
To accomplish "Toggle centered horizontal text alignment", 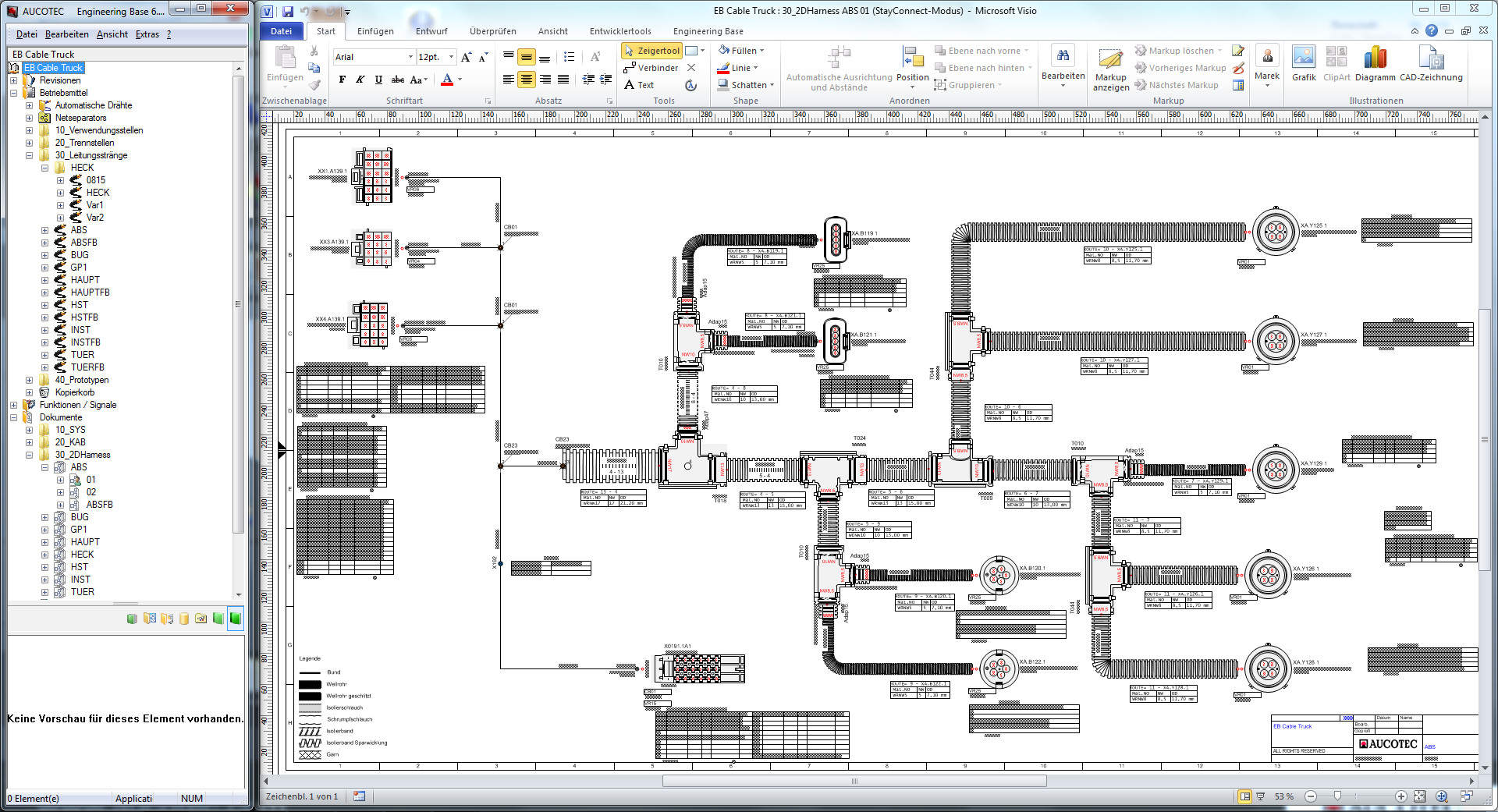I will tap(527, 80).
